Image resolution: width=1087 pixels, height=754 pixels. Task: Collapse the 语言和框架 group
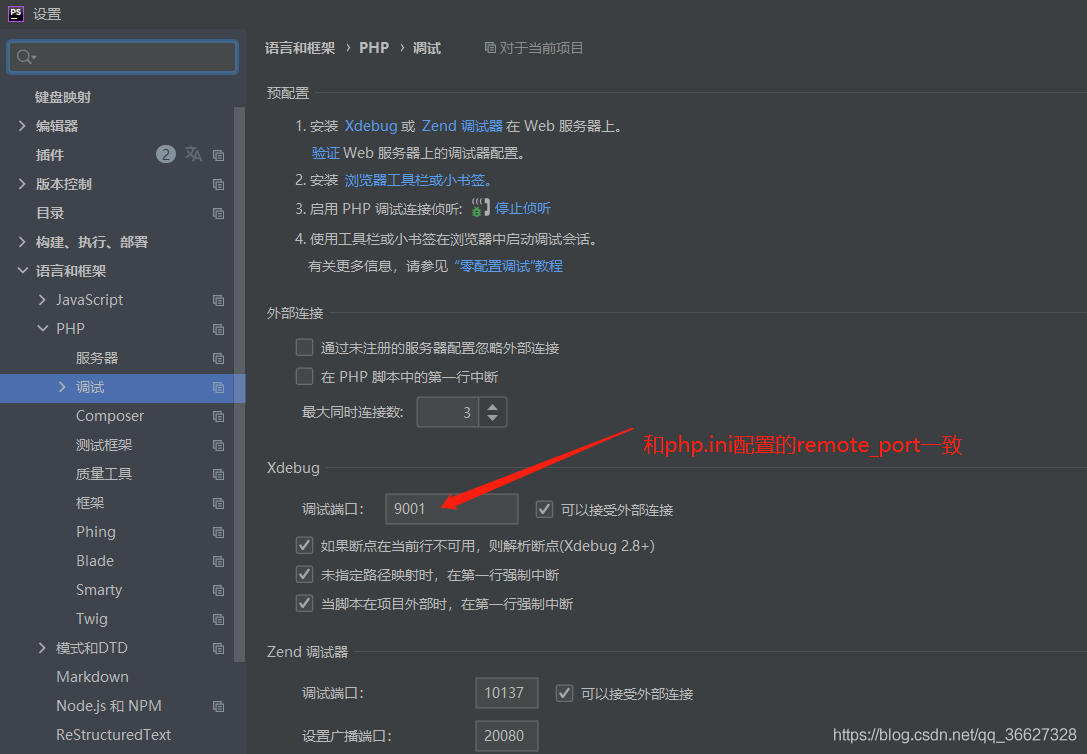pos(22,271)
